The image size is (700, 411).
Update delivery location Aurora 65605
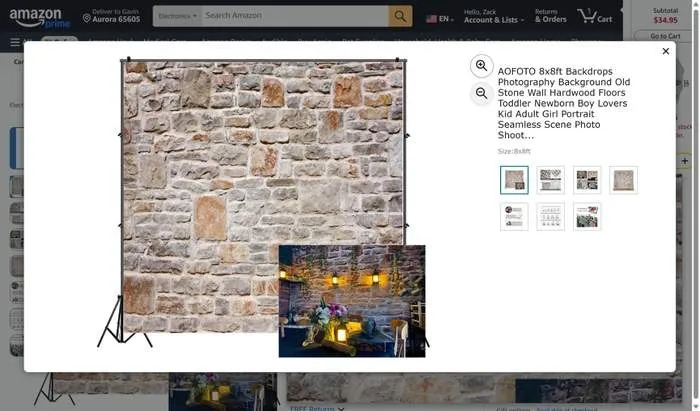pos(111,16)
